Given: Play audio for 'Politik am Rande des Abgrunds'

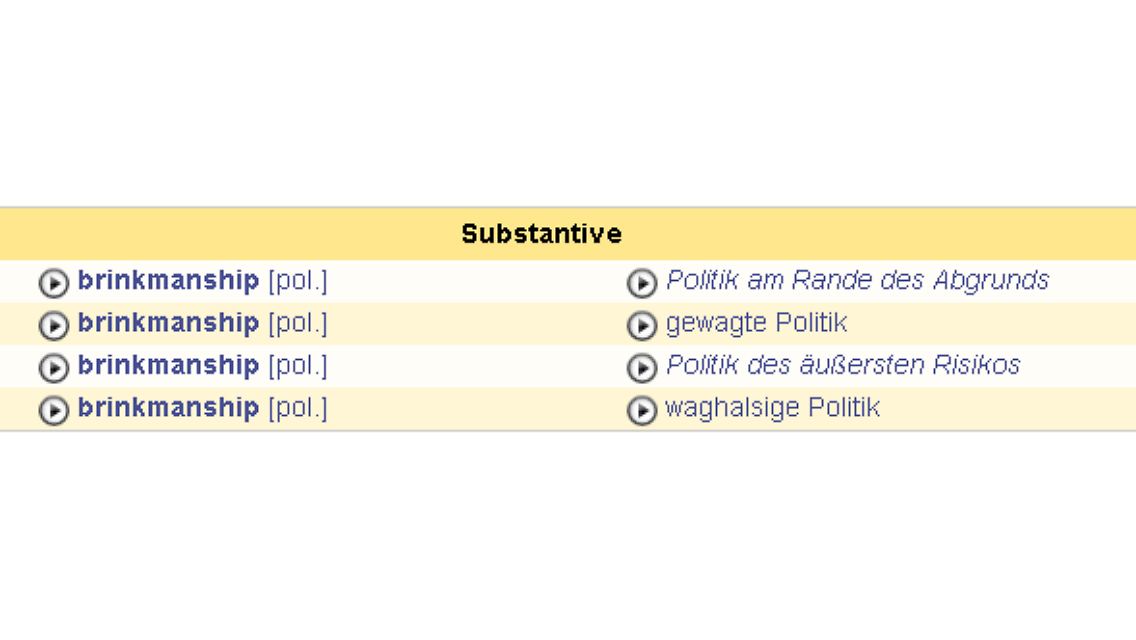Looking at the screenshot, I should tap(642, 283).
